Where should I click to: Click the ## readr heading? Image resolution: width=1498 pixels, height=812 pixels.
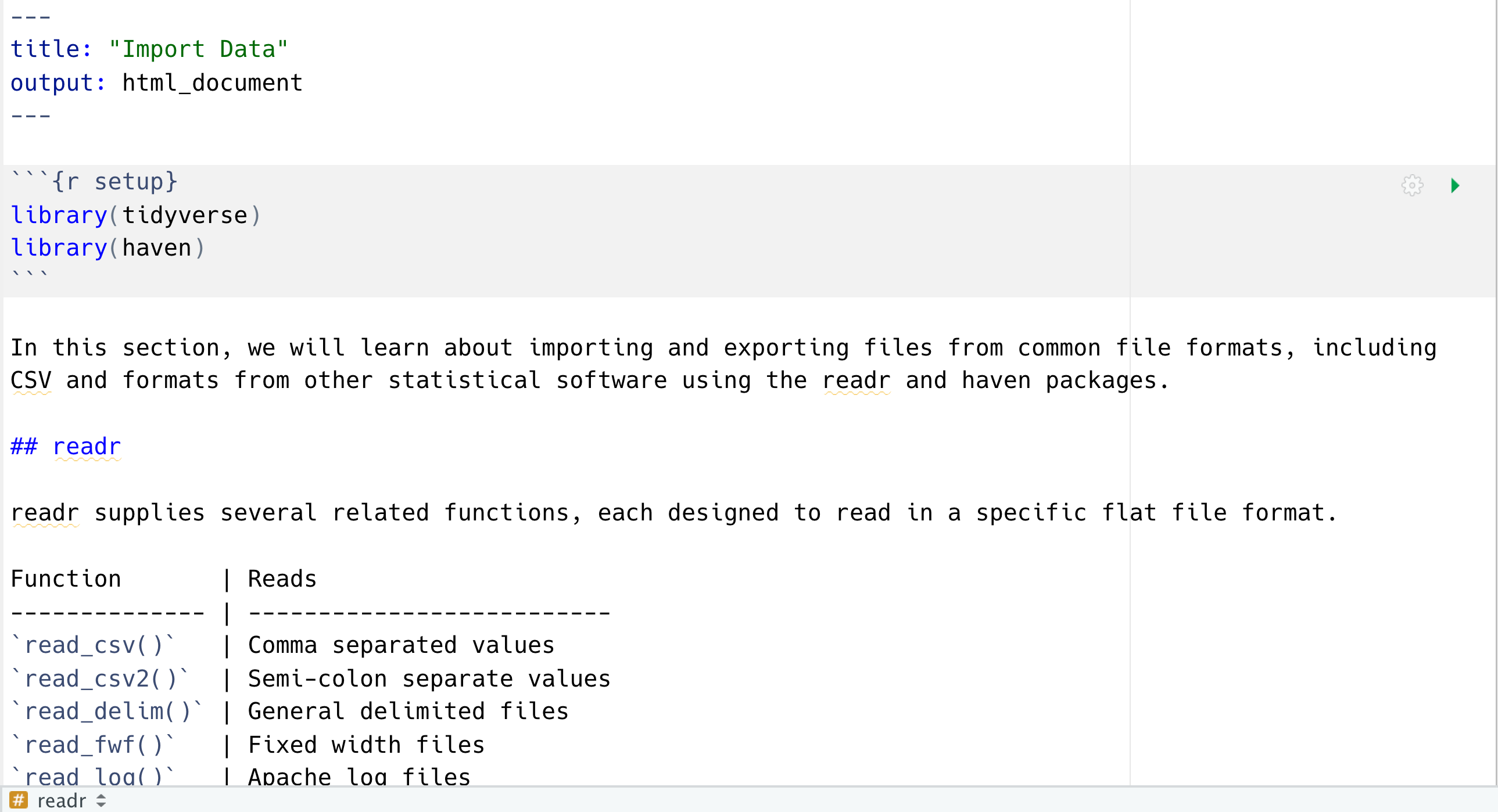point(66,447)
